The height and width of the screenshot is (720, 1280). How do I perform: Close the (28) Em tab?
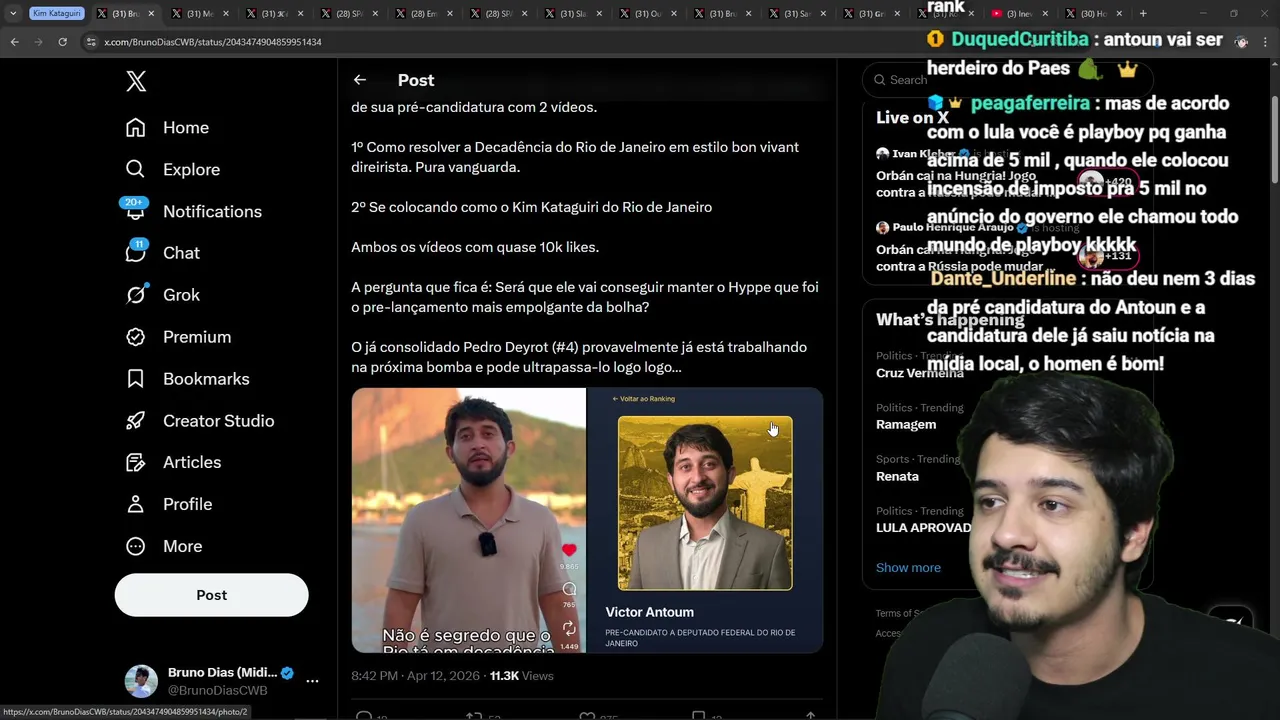point(449,14)
